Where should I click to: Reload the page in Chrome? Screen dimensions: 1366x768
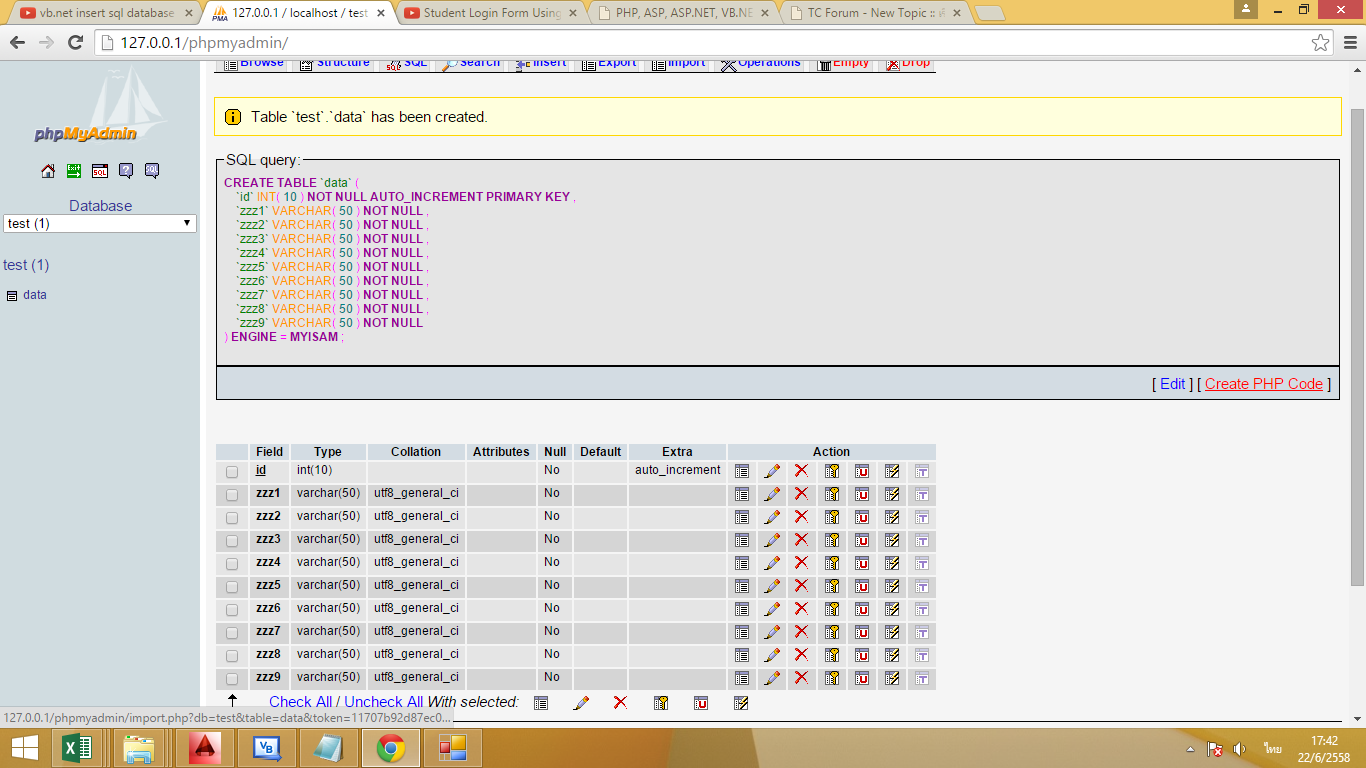75,42
